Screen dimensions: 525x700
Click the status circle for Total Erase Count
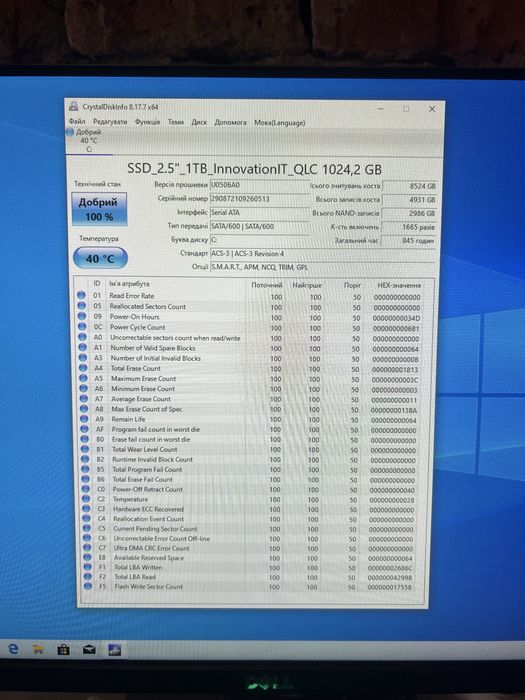[83, 368]
